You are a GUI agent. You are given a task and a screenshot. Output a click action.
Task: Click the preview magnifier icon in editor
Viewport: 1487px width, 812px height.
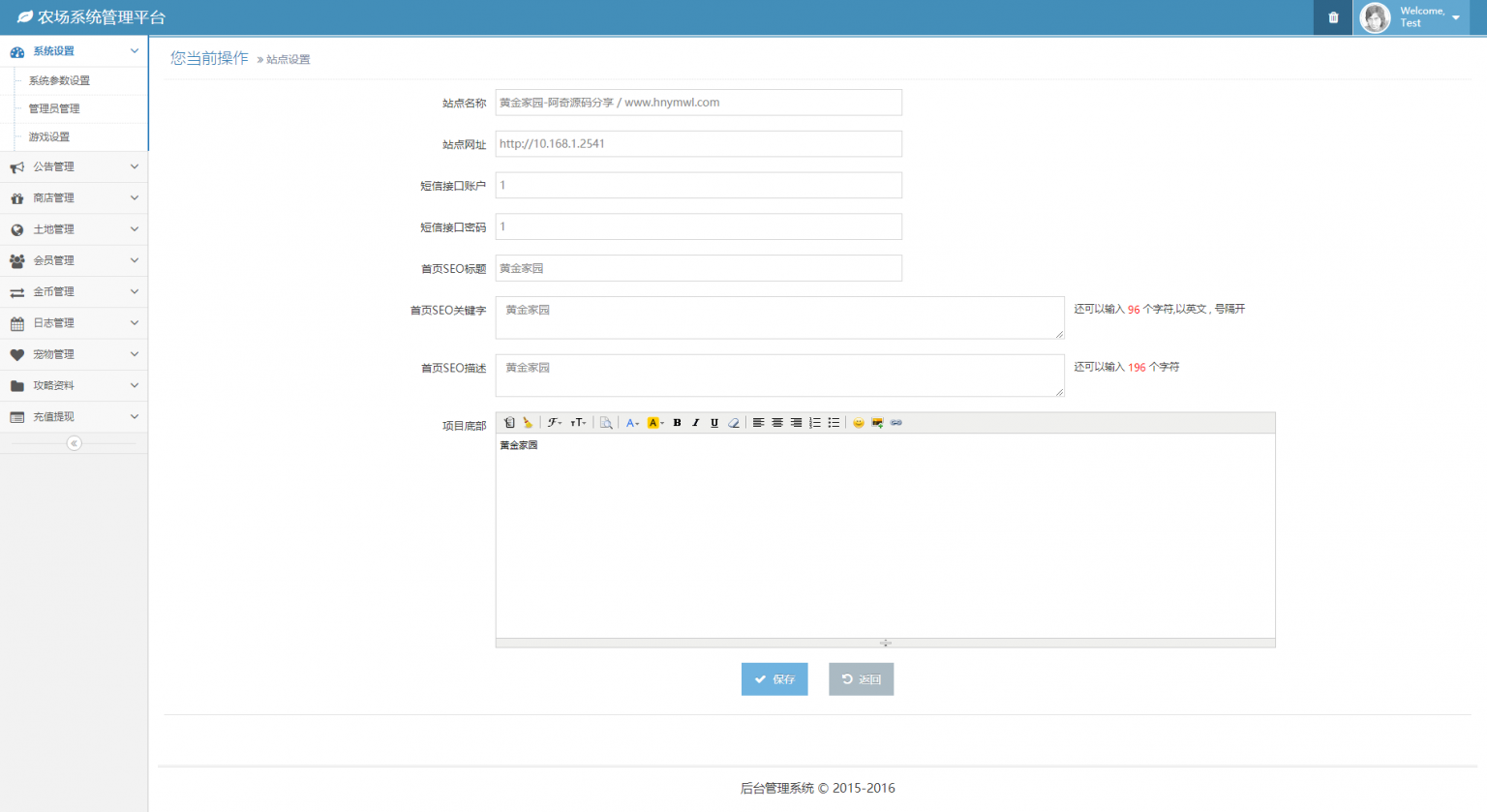(x=606, y=423)
